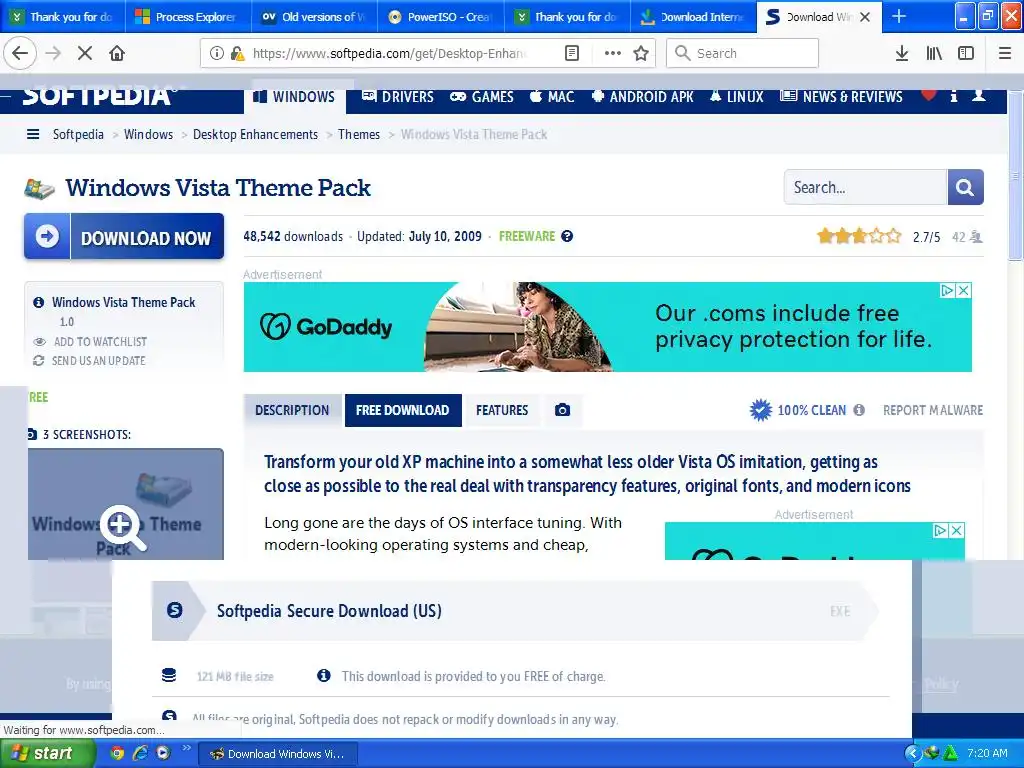Click in the Softpedia Search... field
The image size is (1024, 768).
tap(865, 187)
